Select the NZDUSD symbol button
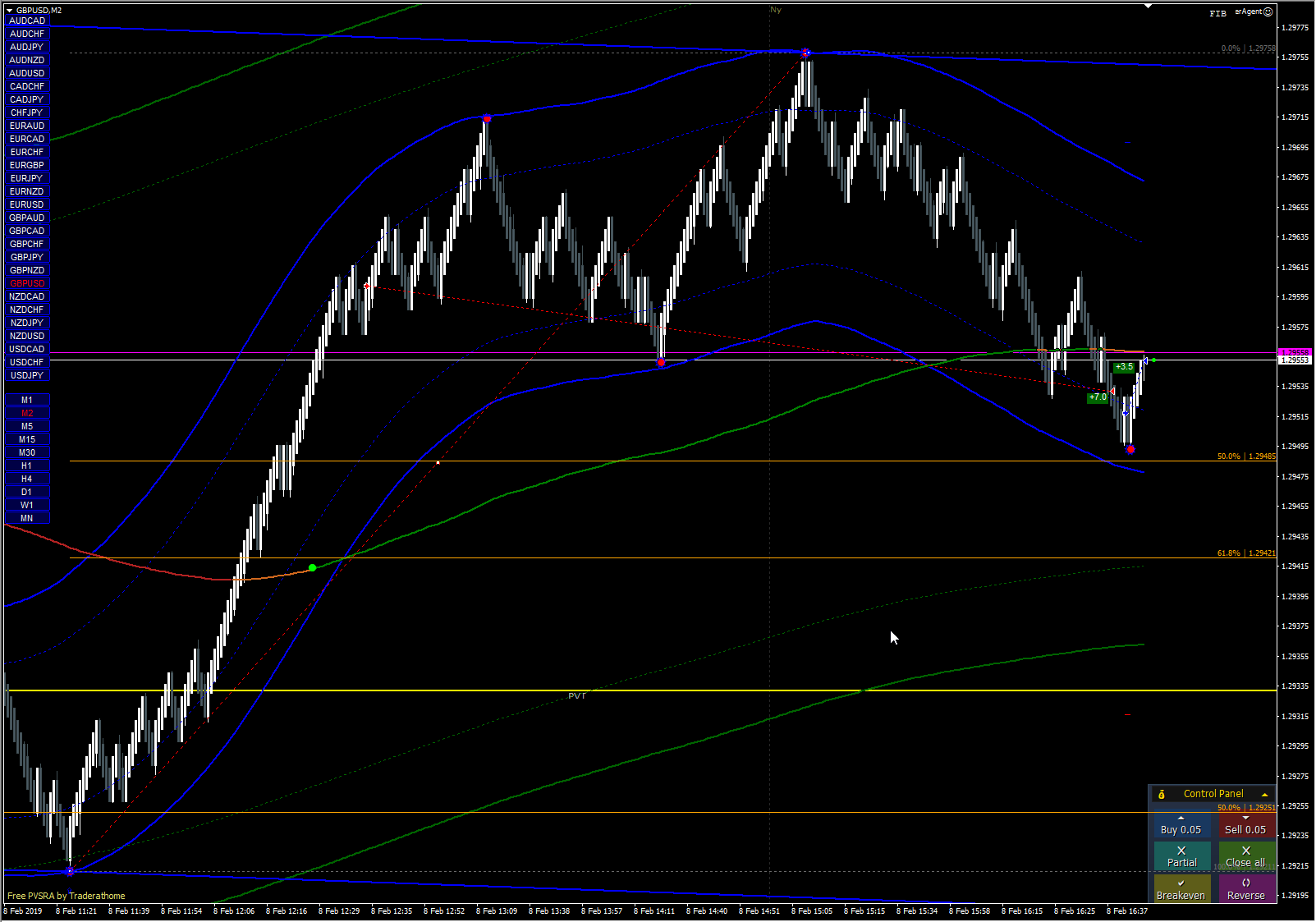1316x922 pixels. tap(27, 336)
